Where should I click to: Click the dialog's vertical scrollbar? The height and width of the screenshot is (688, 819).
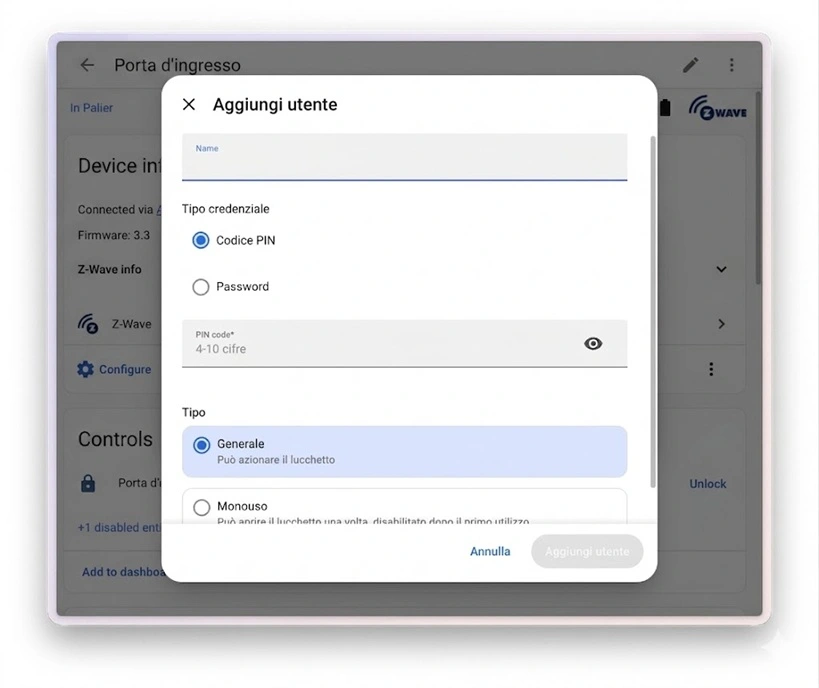click(x=652, y=312)
